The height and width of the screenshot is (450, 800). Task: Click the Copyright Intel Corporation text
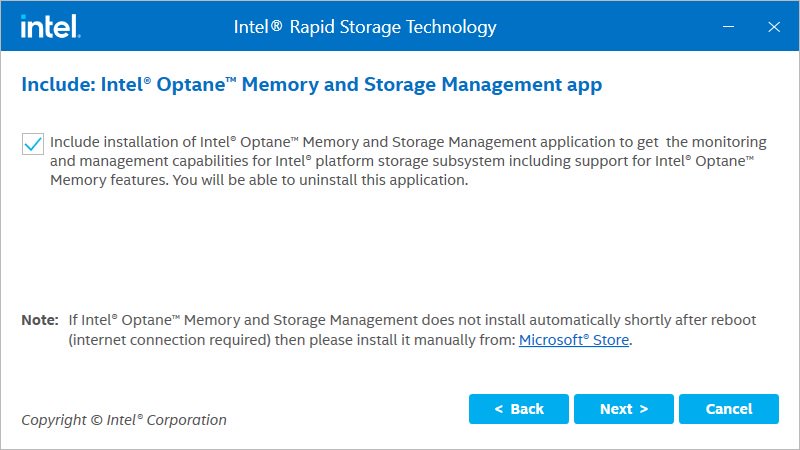point(124,420)
